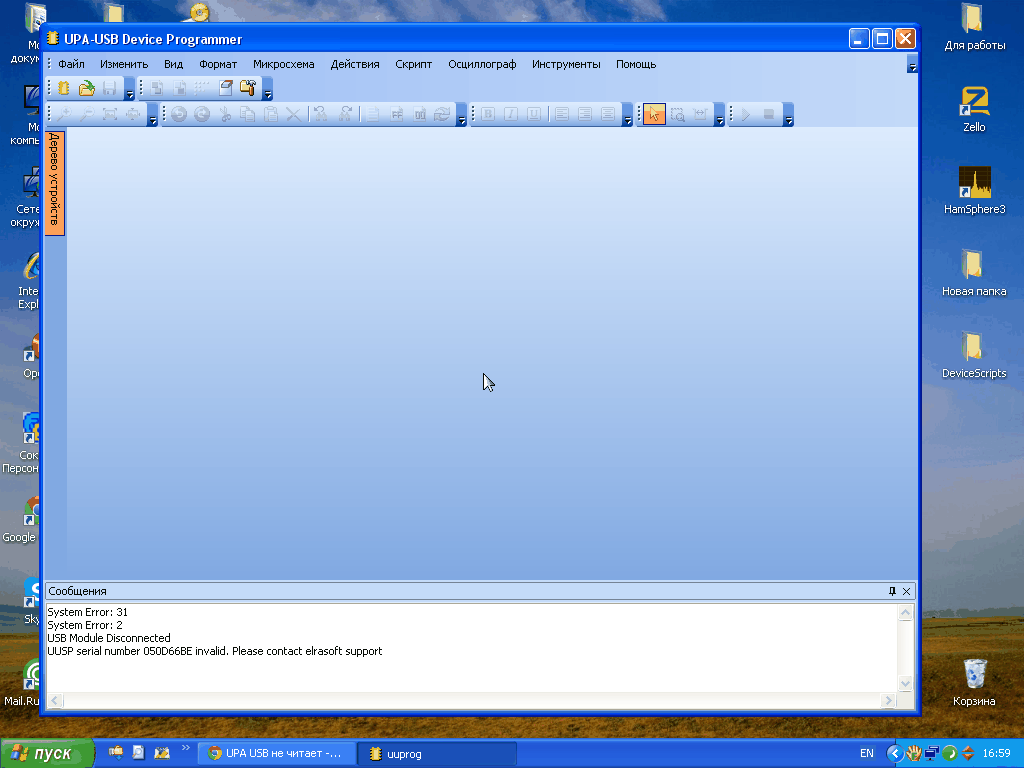Open the Осциллограф menu
Image resolution: width=1024 pixels, height=768 pixels.
click(482, 64)
